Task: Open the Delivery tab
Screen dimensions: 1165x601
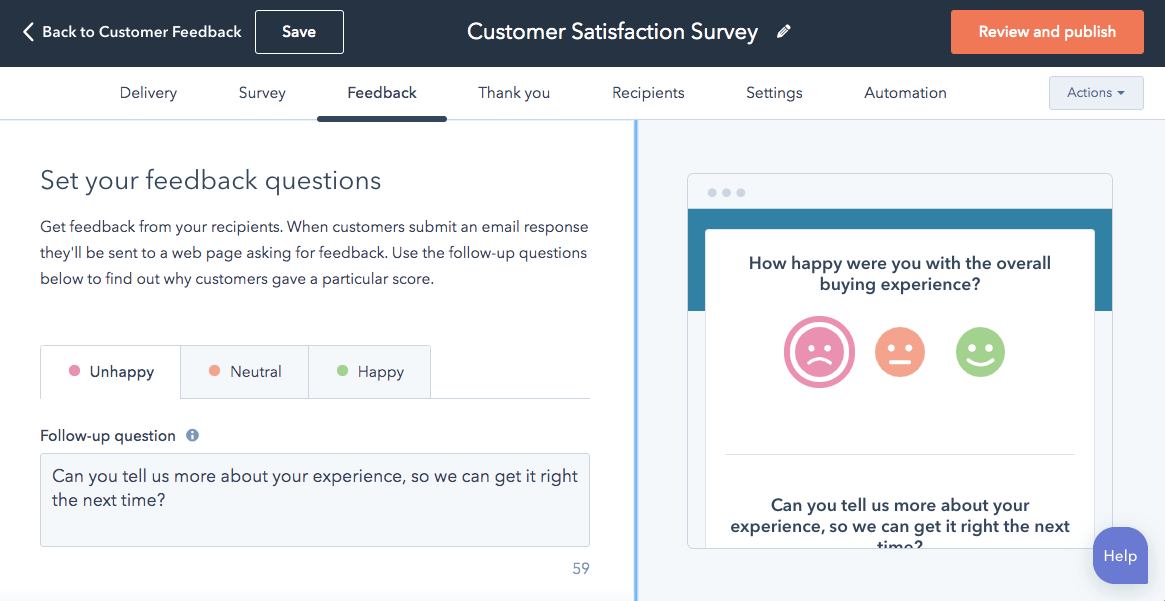Action: click(x=147, y=92)
